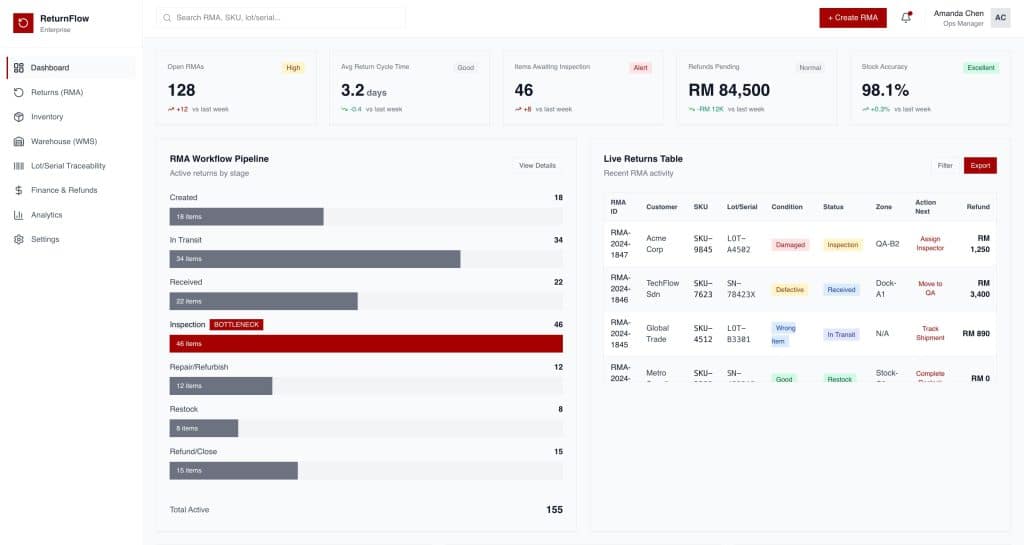Click the Move to QA action link

[930, 288]
